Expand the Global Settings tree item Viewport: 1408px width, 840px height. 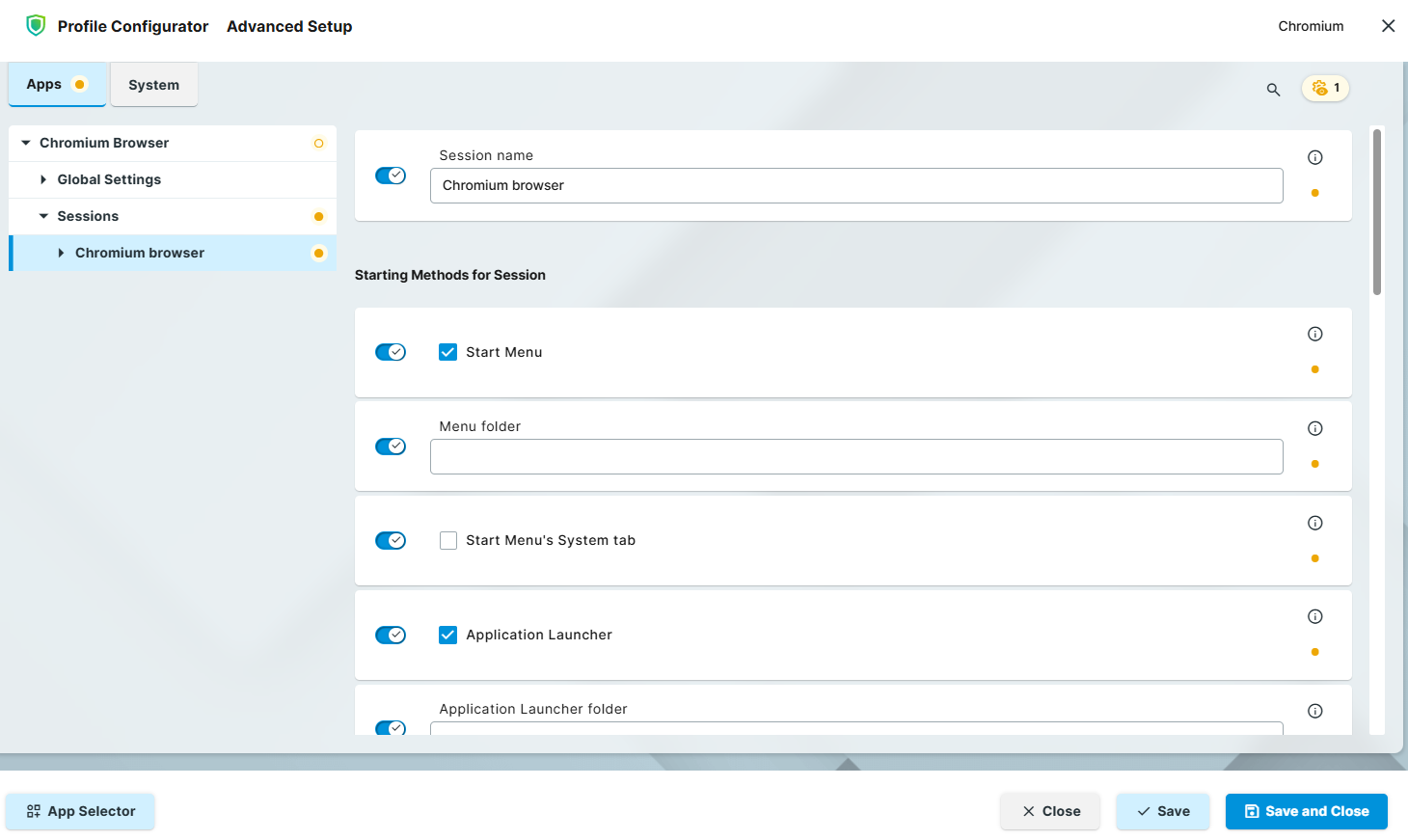pyautogui.click(x=43, y=179)
